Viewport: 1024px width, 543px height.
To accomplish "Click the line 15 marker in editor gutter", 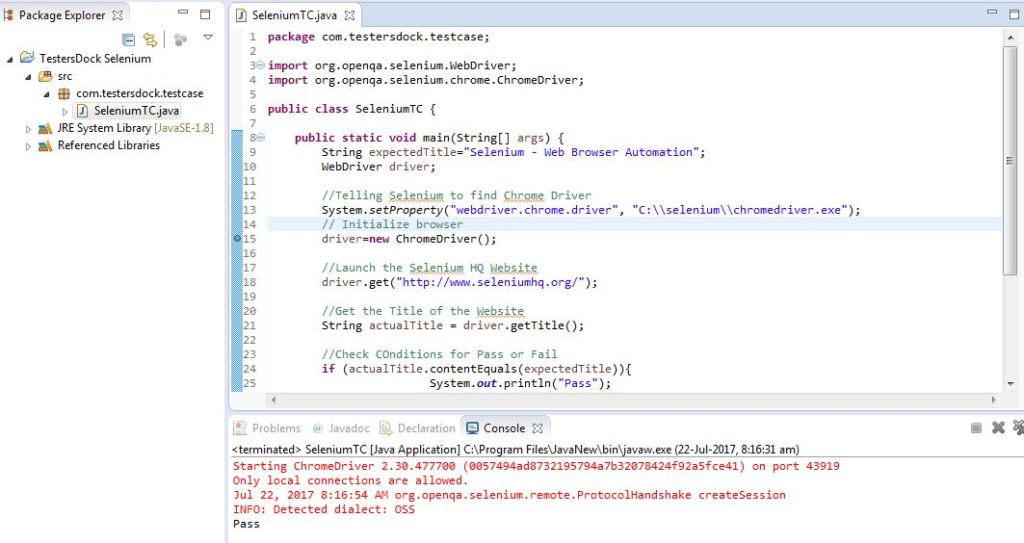I will (x=237, y=239).
